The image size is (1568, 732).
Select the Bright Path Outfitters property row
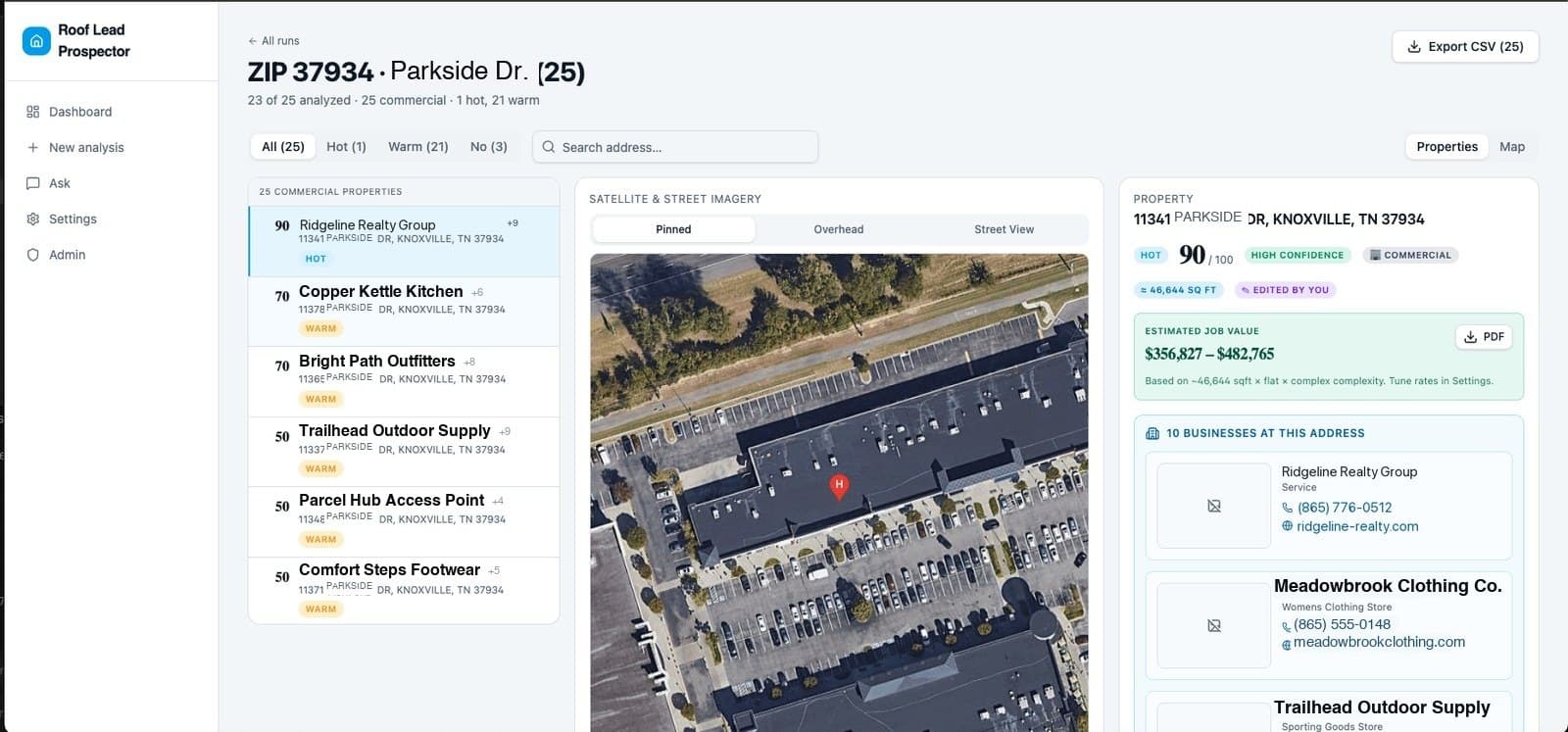click(x=404, y=382)
